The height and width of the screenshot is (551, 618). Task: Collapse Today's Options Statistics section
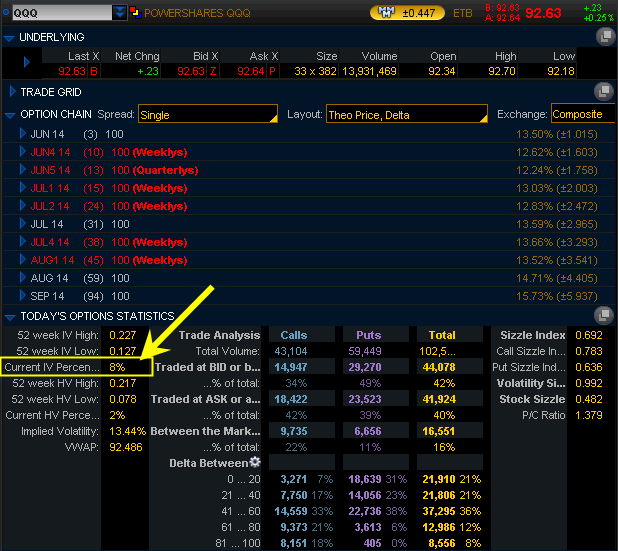coord(10,317)
